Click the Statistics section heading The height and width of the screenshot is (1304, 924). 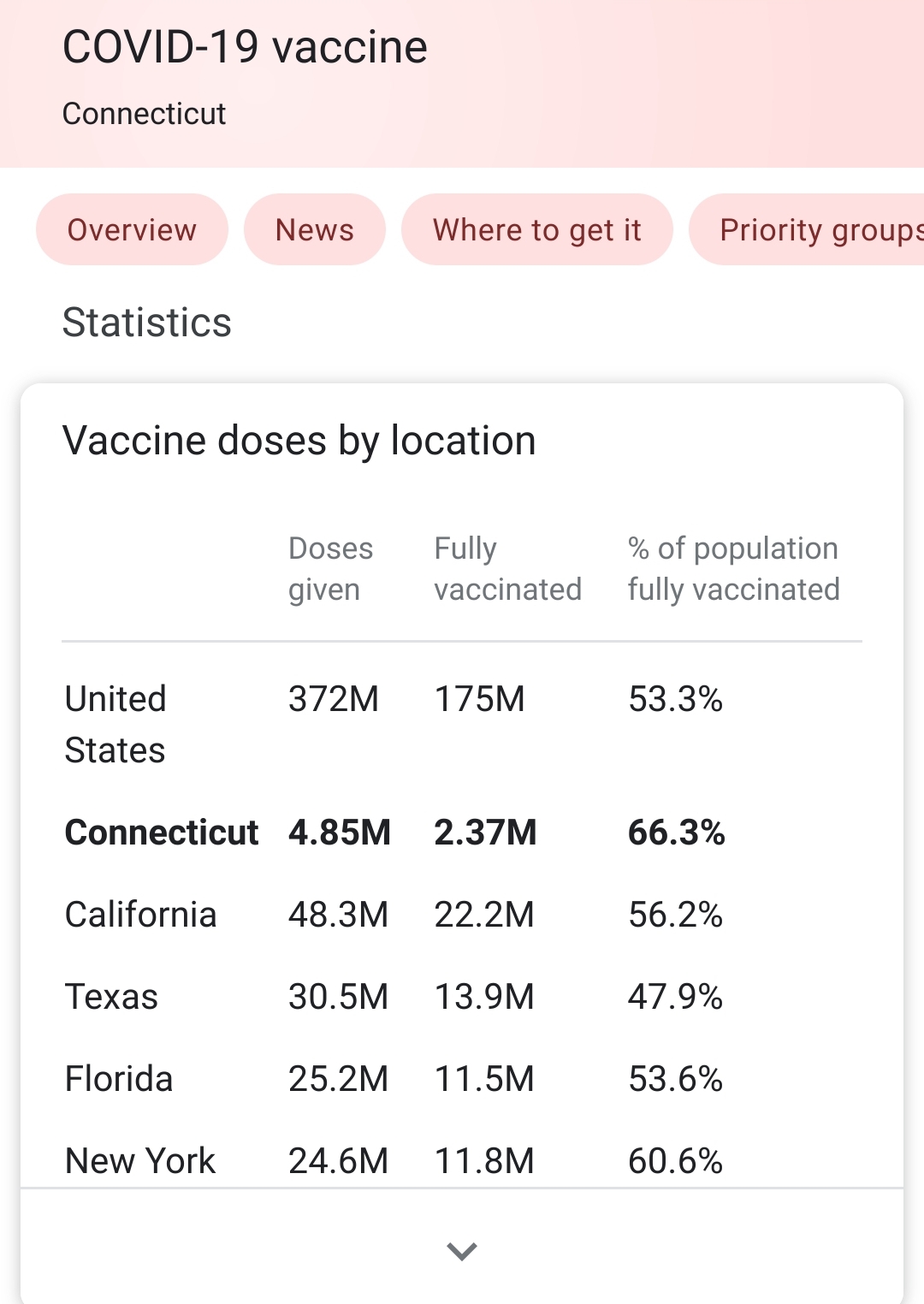click(146, 323)
